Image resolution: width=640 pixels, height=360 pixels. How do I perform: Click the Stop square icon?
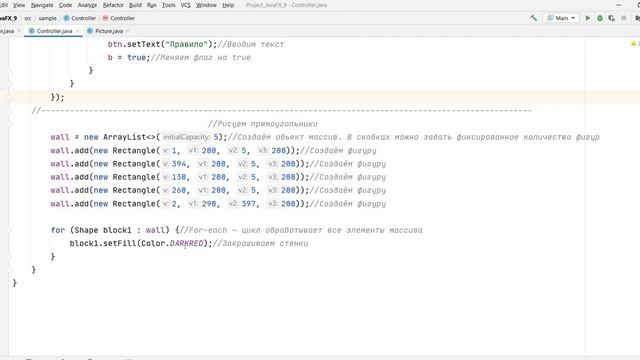(x=624, y=18)
